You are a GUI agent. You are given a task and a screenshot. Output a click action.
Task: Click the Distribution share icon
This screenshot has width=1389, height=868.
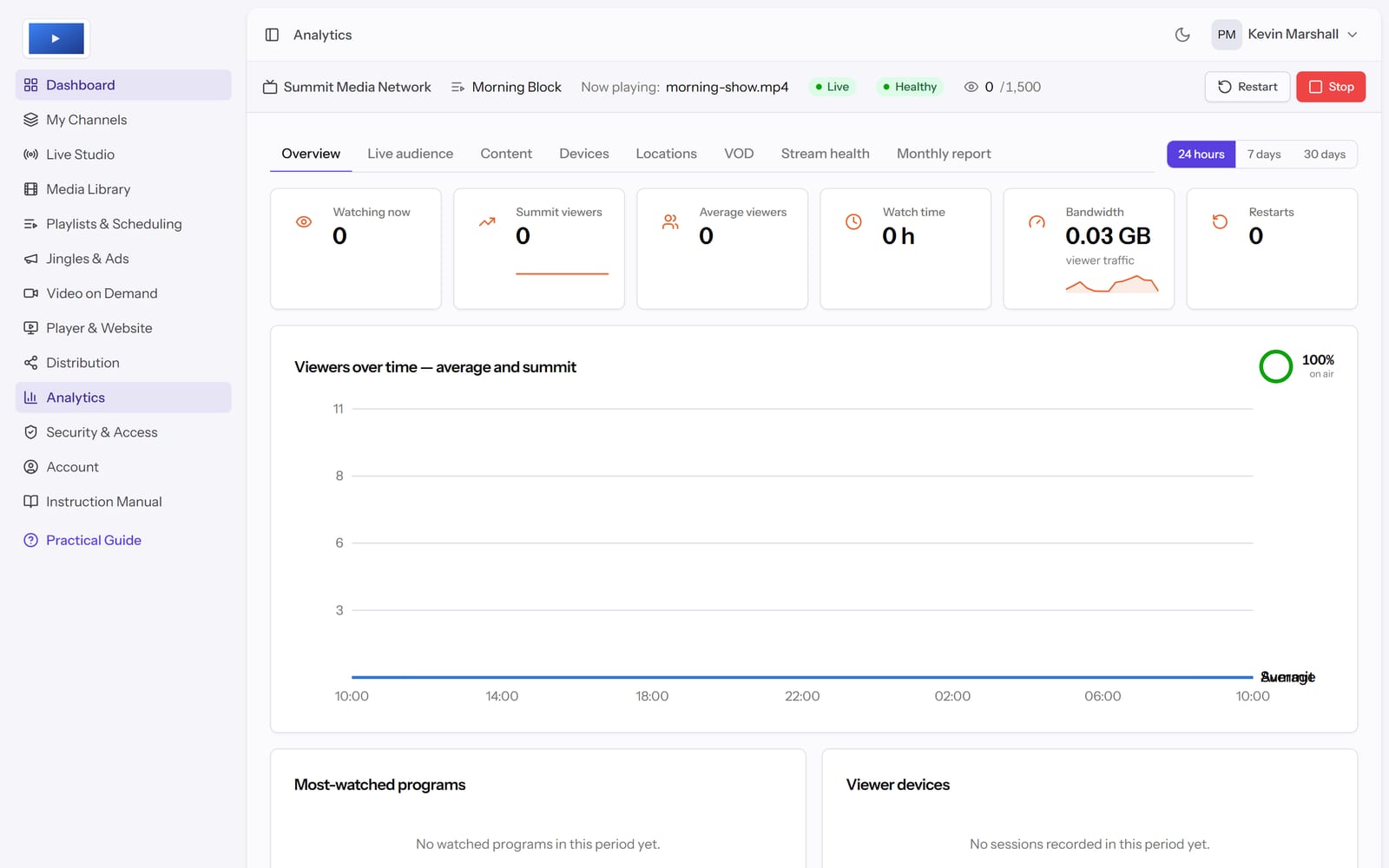click(31, 363)
